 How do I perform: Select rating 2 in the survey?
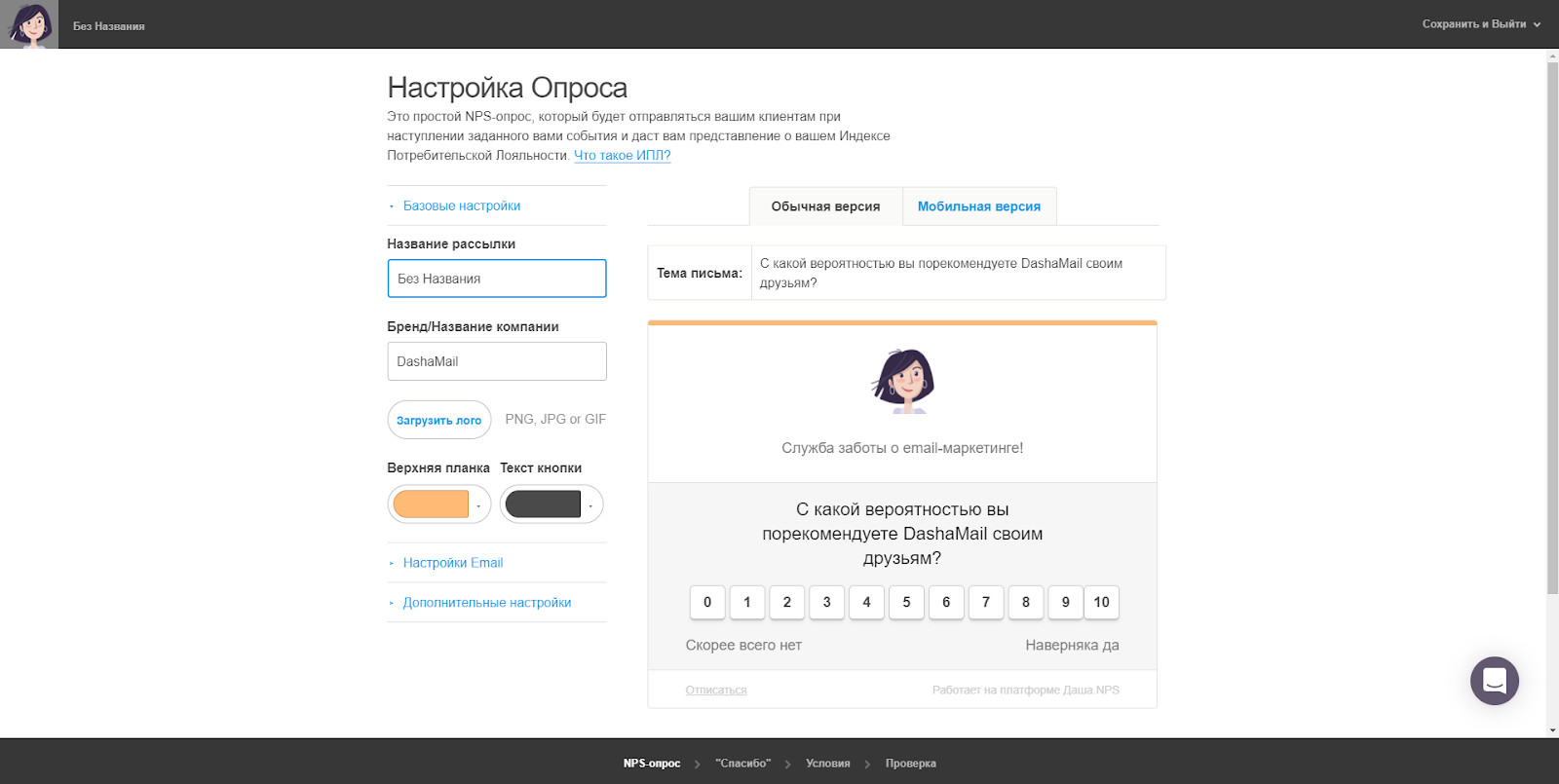(x=787, y=602)
